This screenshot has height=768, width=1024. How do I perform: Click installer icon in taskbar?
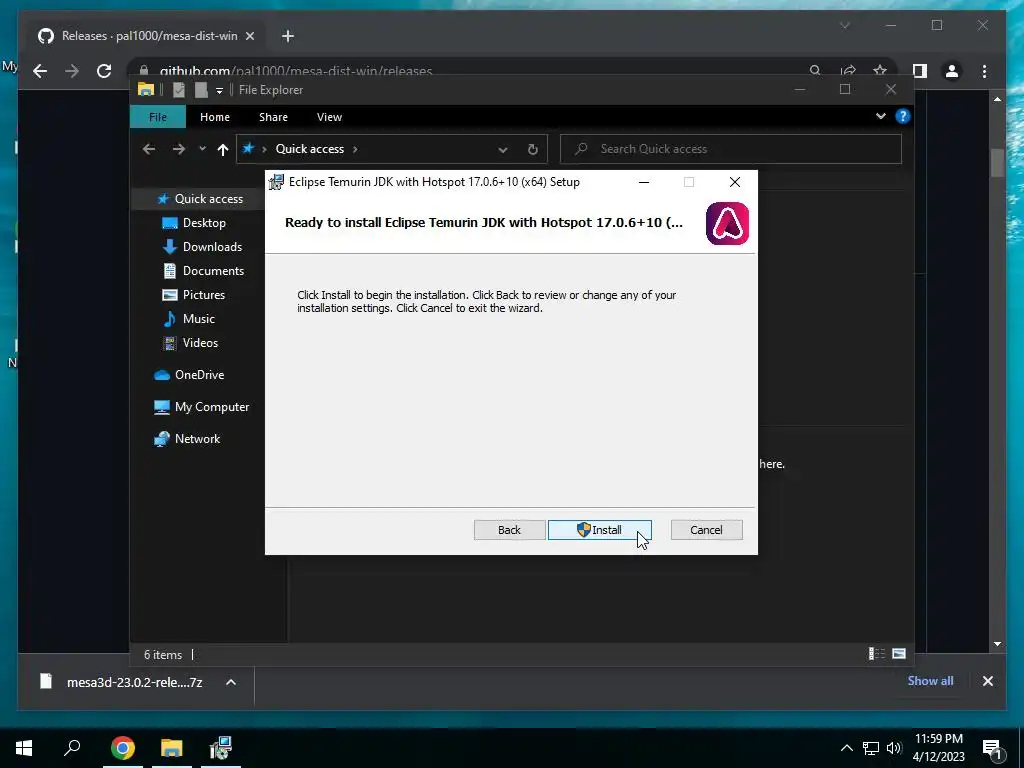click(221, 748)
